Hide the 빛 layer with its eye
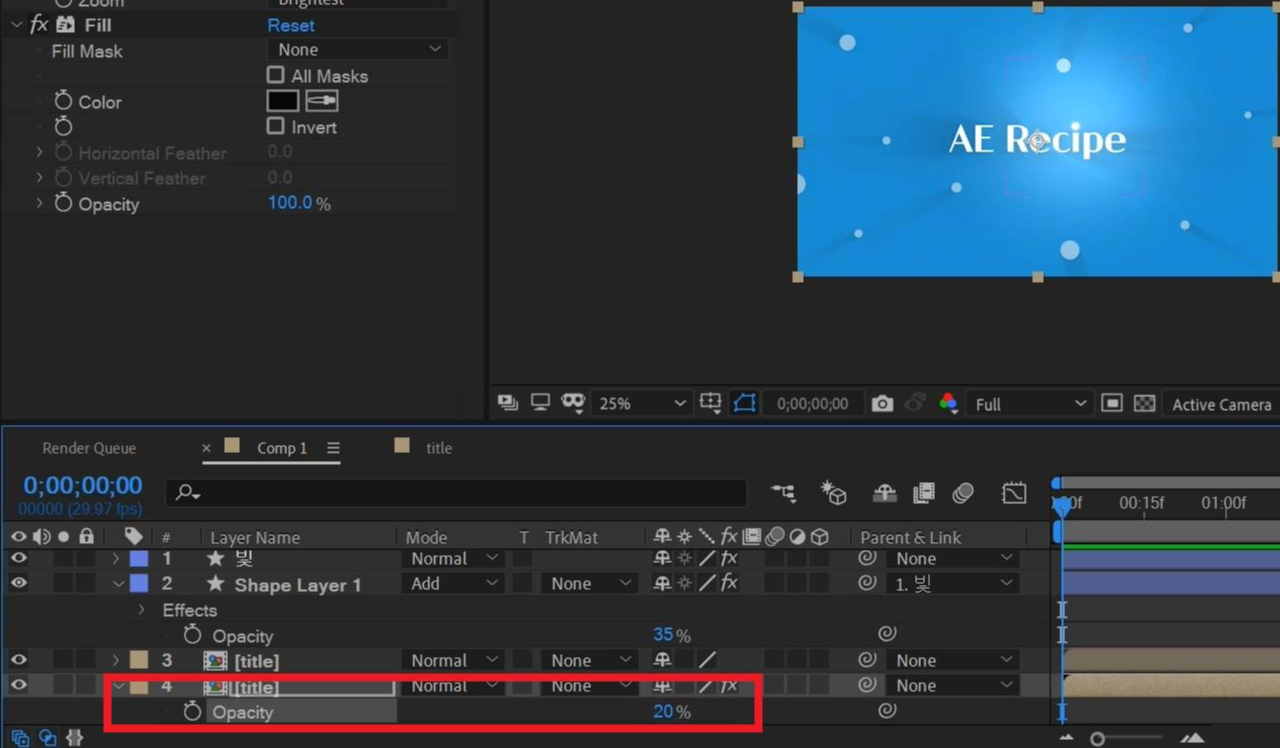The image size is (1280, 748). tap(19, 558)
